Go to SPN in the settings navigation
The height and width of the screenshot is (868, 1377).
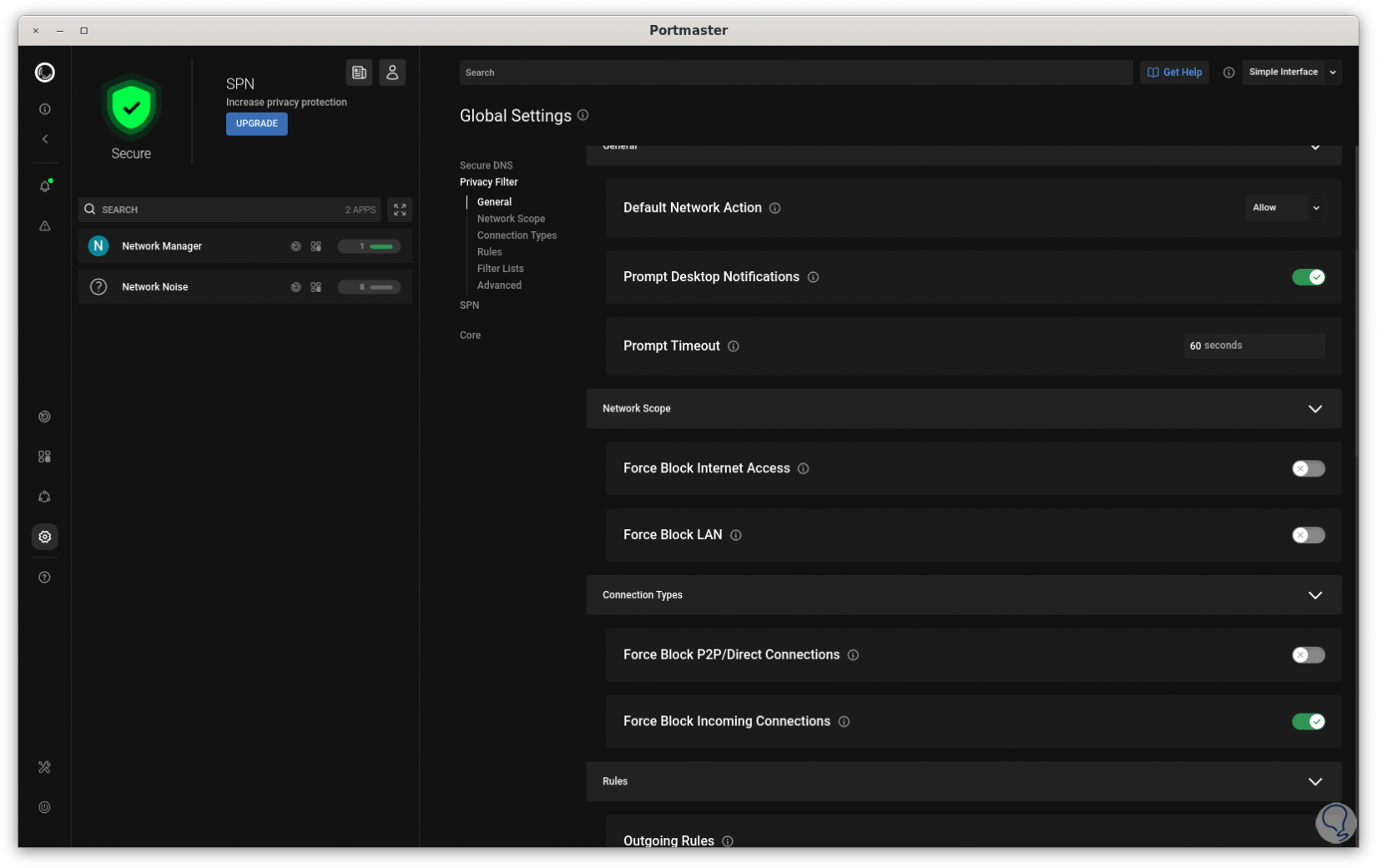coord(470,305)
